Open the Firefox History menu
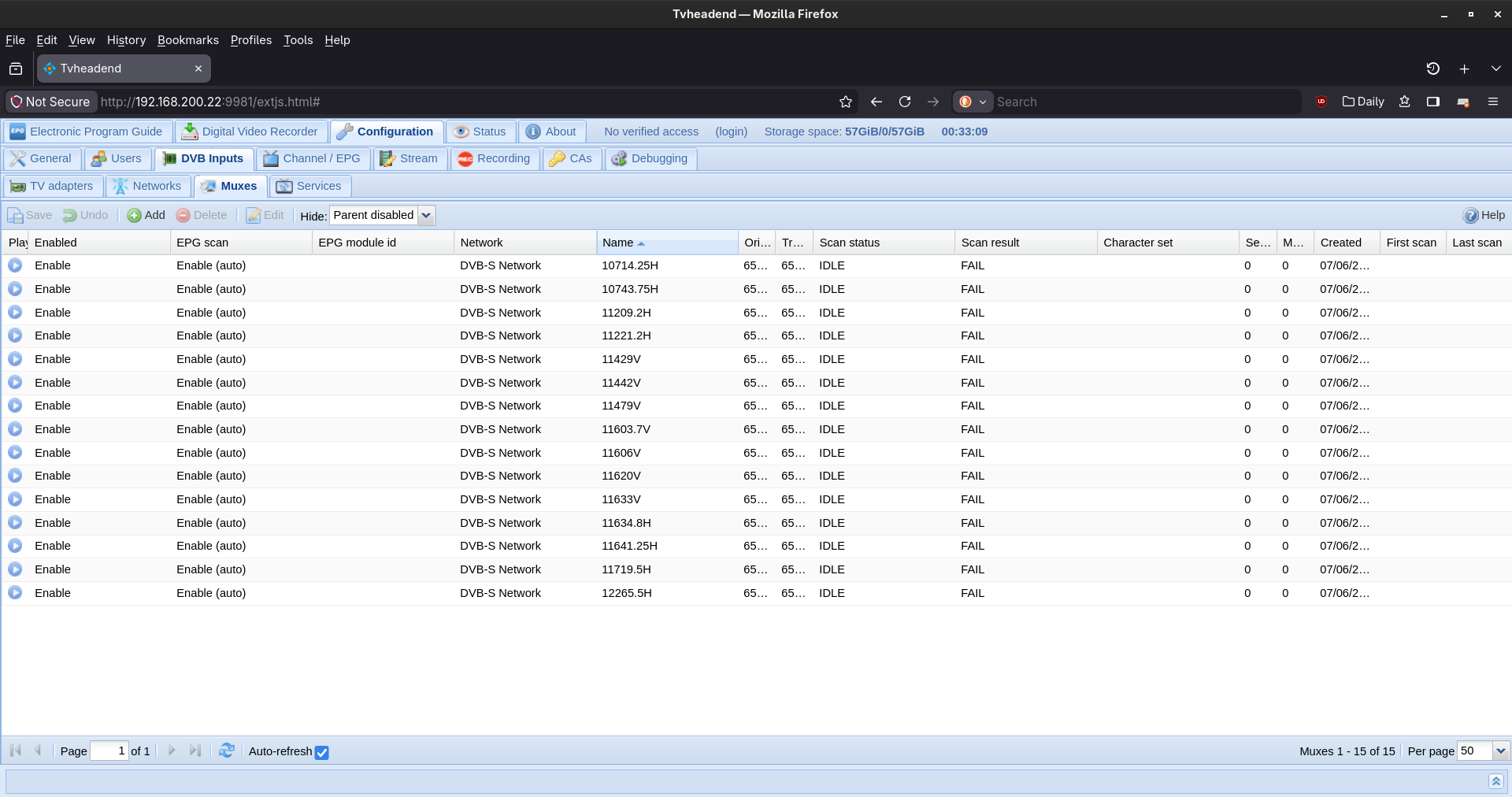1512x797 pixels. (x=126, y=40)
